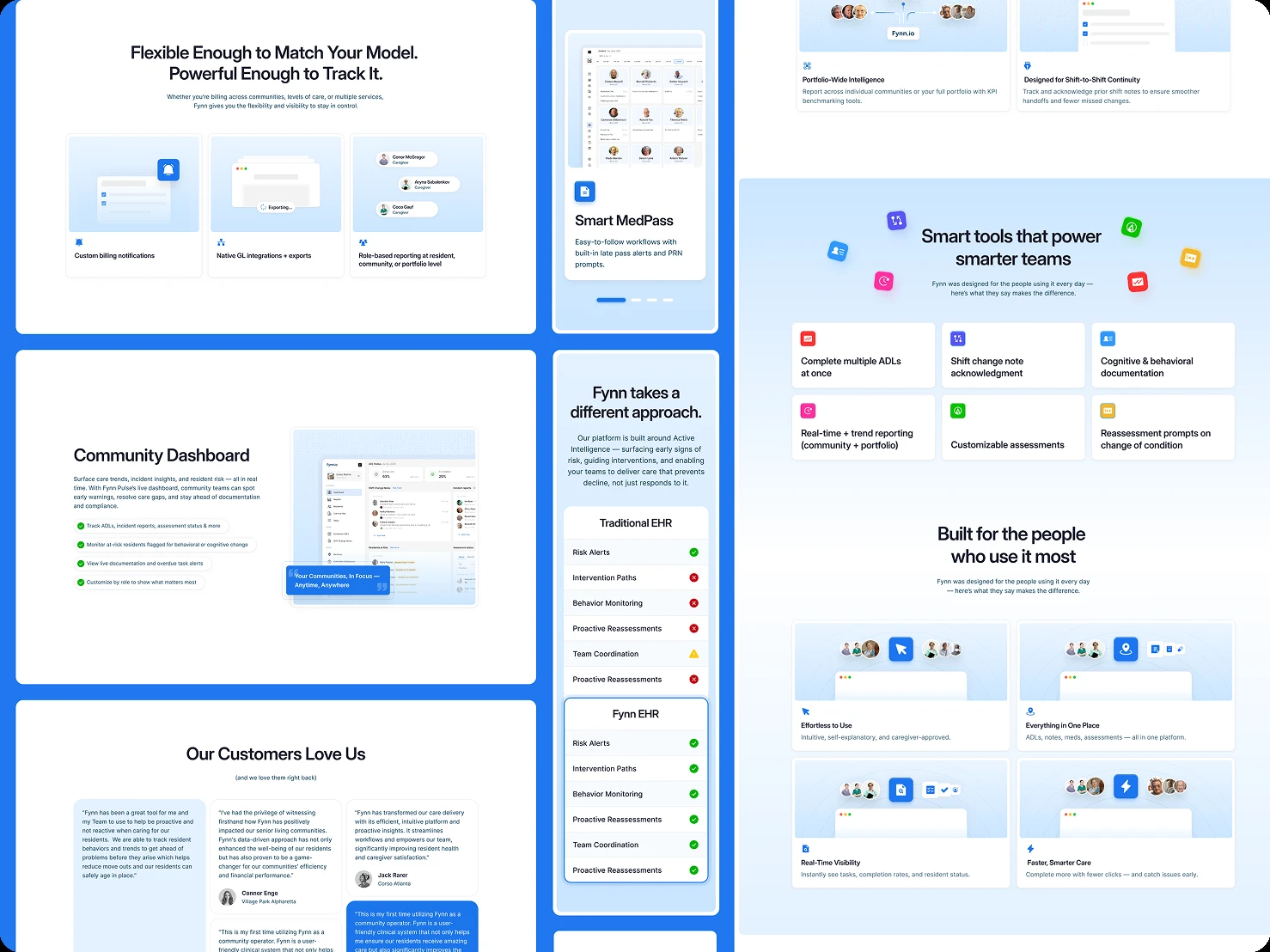The image size is (1270, 952).
Task: Click icon above Role-based reporting text
Action: click(x=363, y=242)
